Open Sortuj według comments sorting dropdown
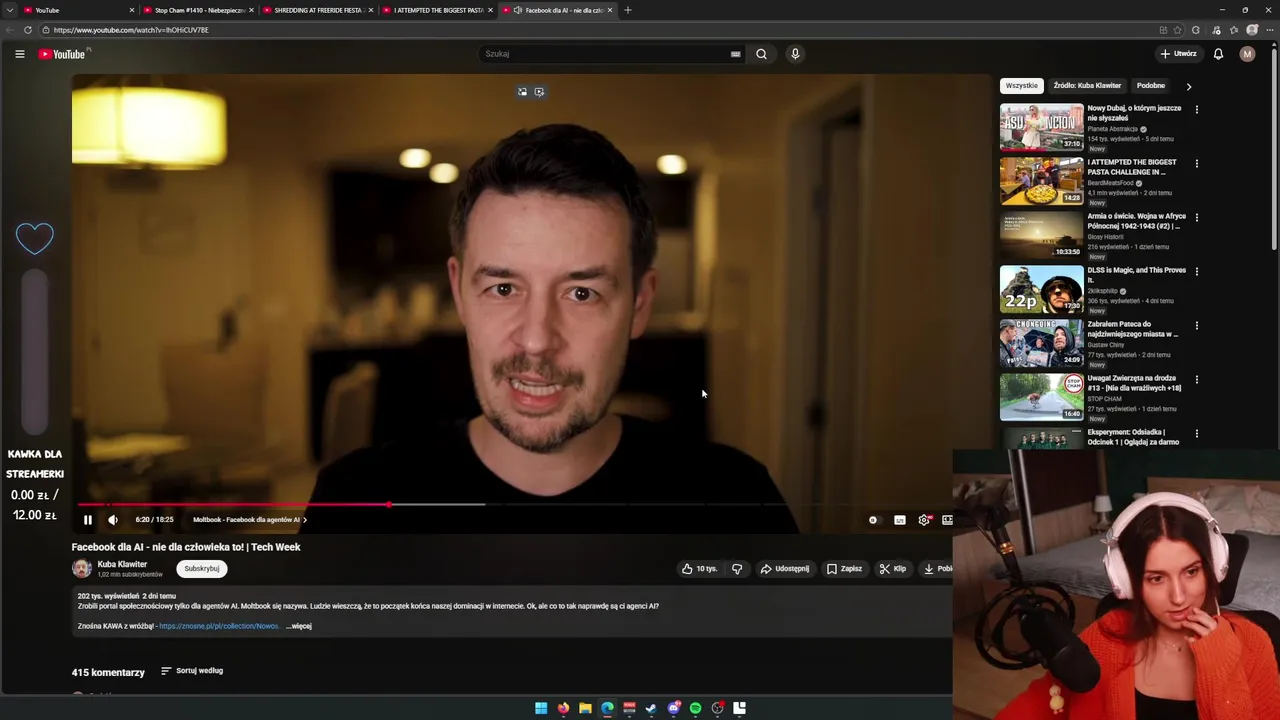Viewport: 1280px width, 720px height. pyautogui.click(x=192, y=671)
